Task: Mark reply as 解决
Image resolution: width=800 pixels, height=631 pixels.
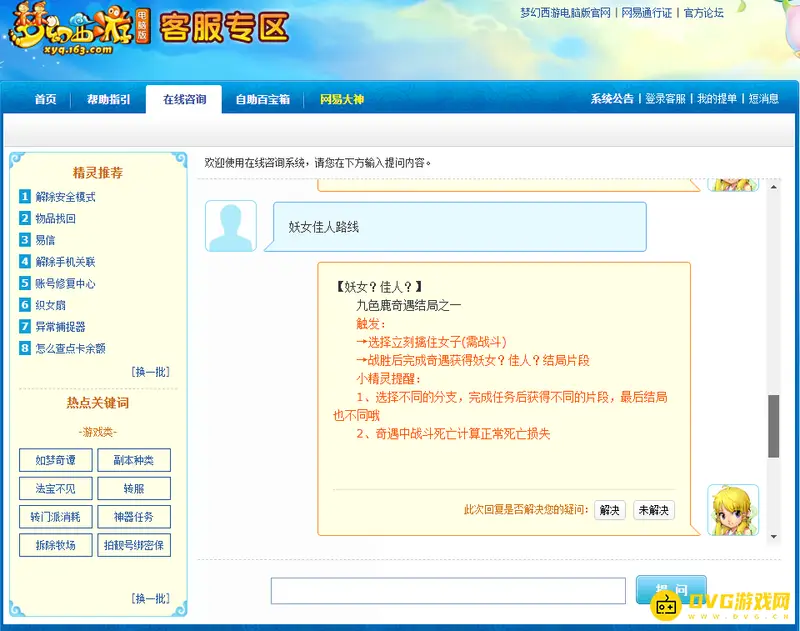Action: 610,510
